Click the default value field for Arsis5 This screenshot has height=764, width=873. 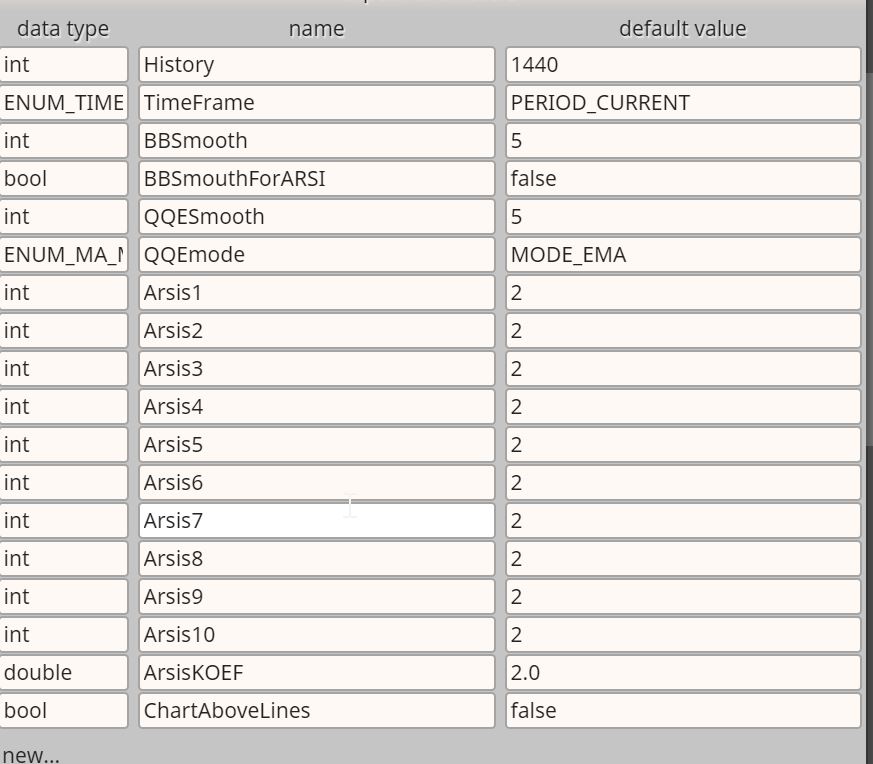[683, 444]
